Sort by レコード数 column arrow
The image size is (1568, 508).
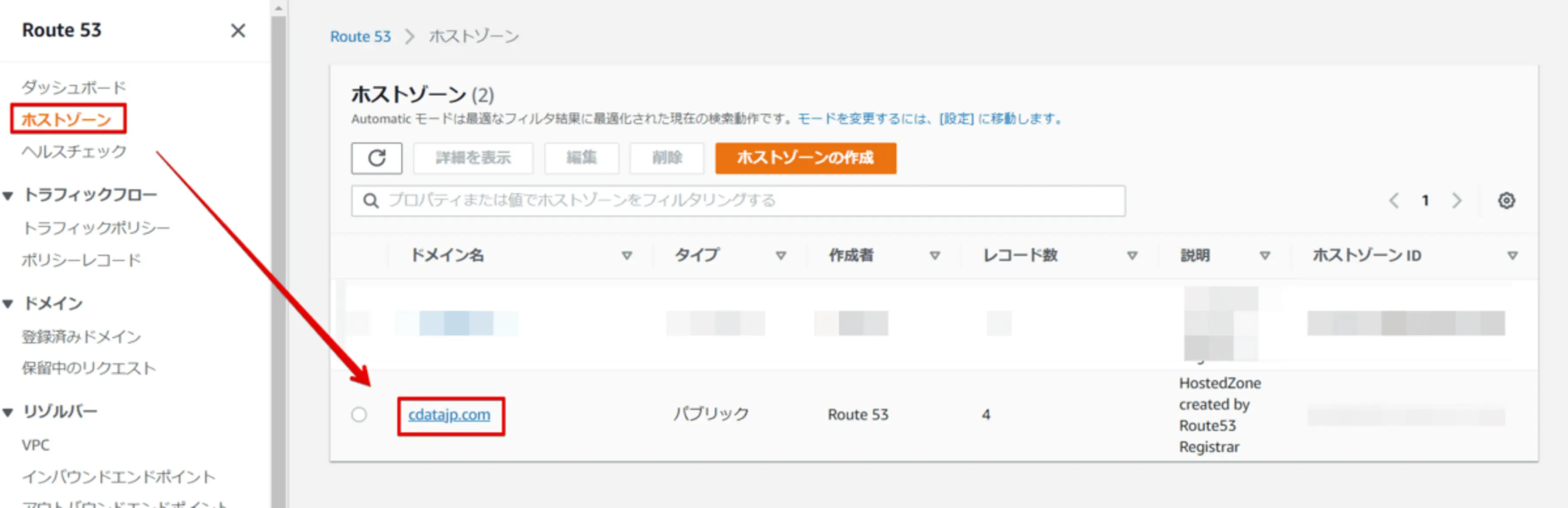pos(1132,256)
